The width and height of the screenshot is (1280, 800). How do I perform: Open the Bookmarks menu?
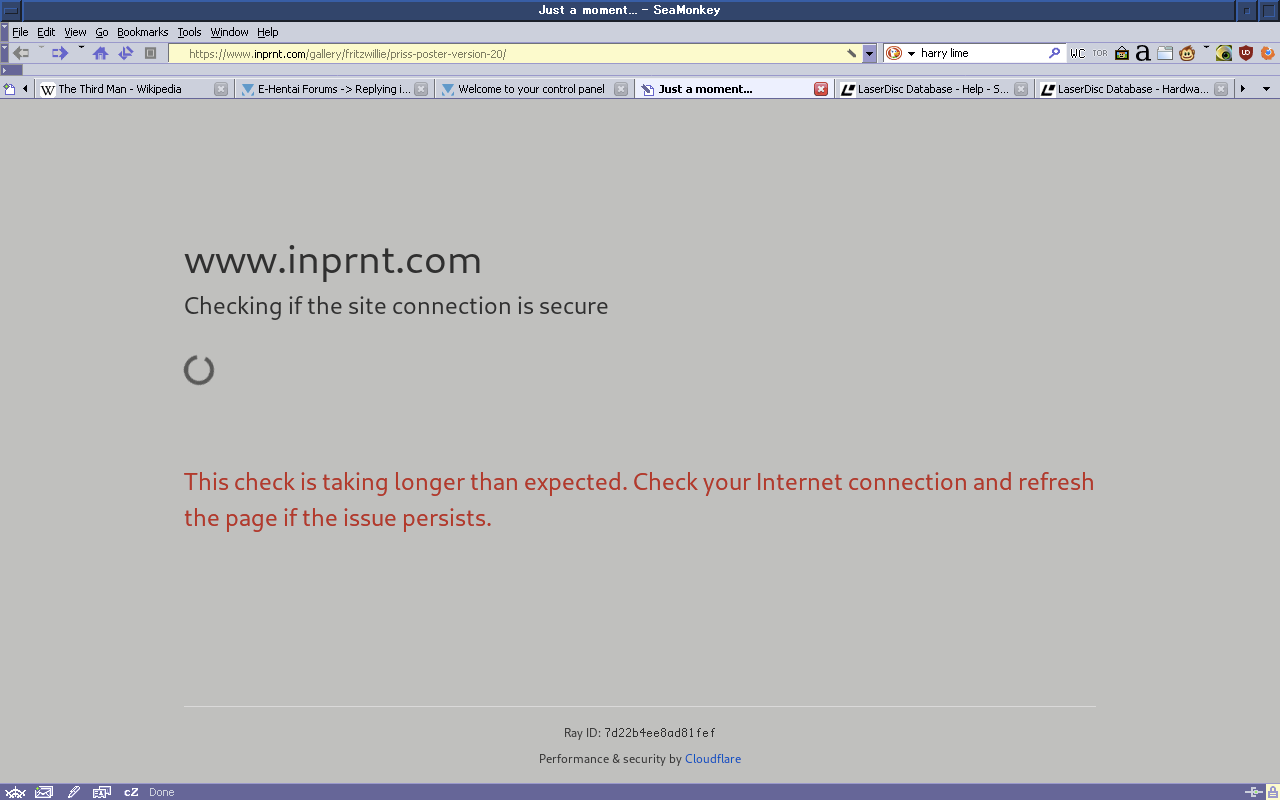143,32
